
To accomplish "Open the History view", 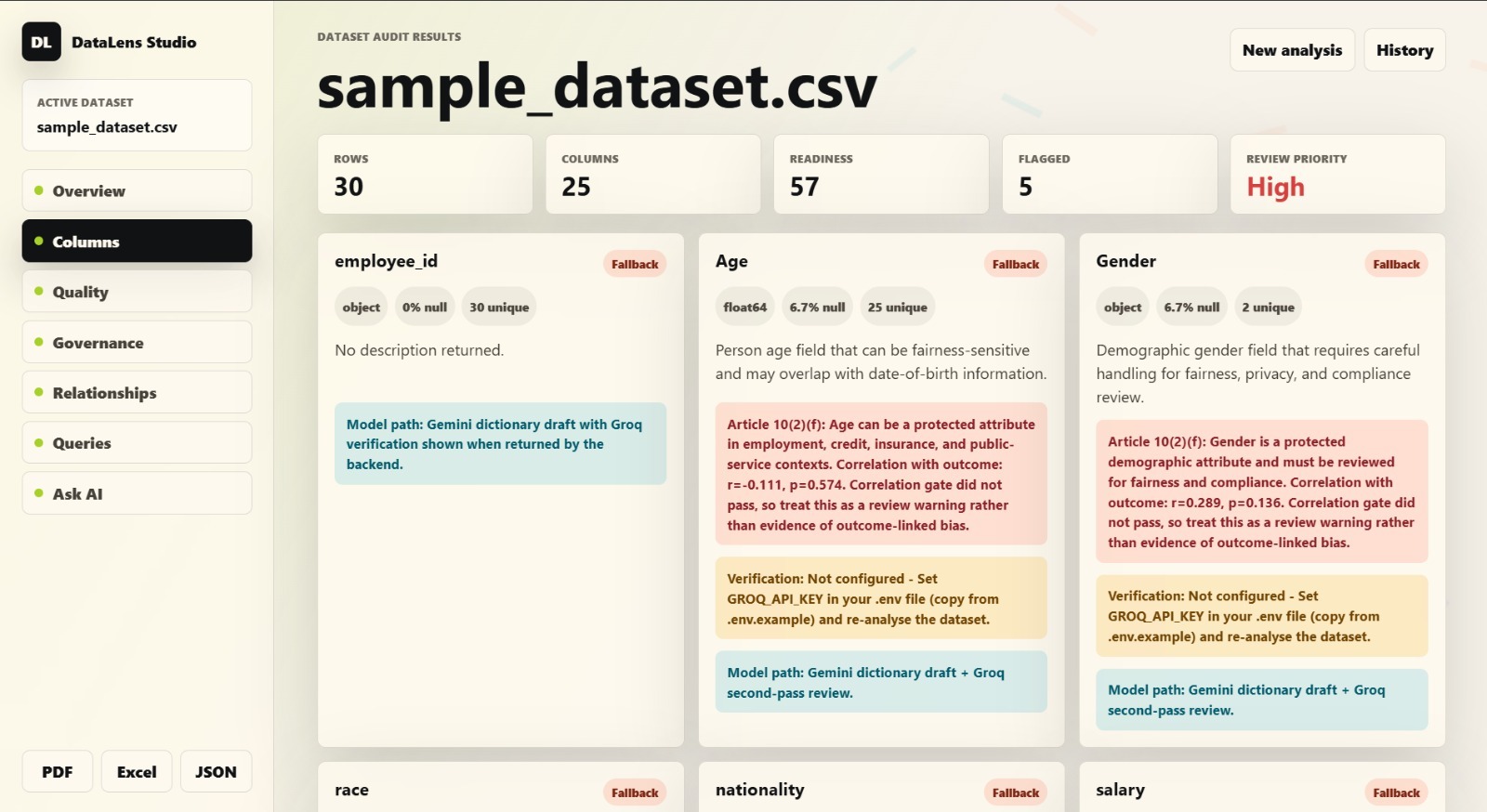I will pos(1404,50).
